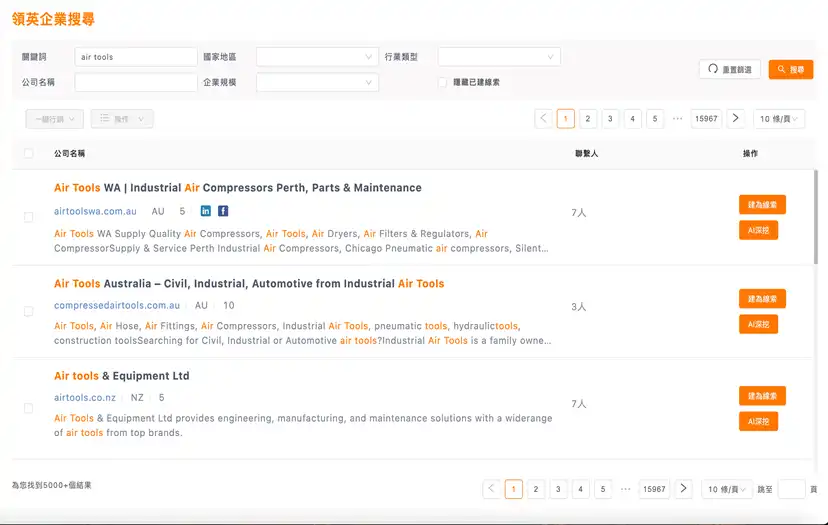The height and width of the screenshot is (525, 828).
Task: Open the operations dropdown with list icon
Action: point(122,119)
